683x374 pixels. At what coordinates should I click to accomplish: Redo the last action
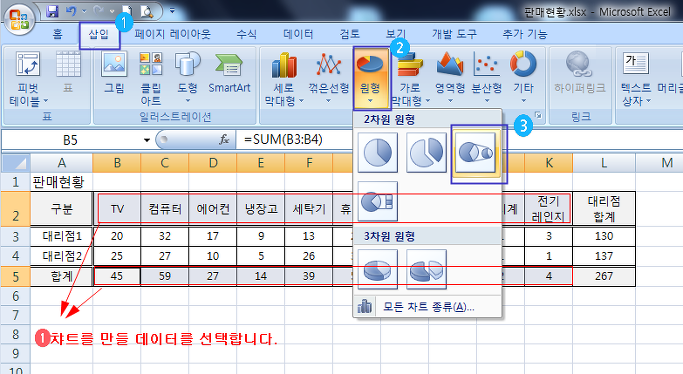[x=98, y=11]
